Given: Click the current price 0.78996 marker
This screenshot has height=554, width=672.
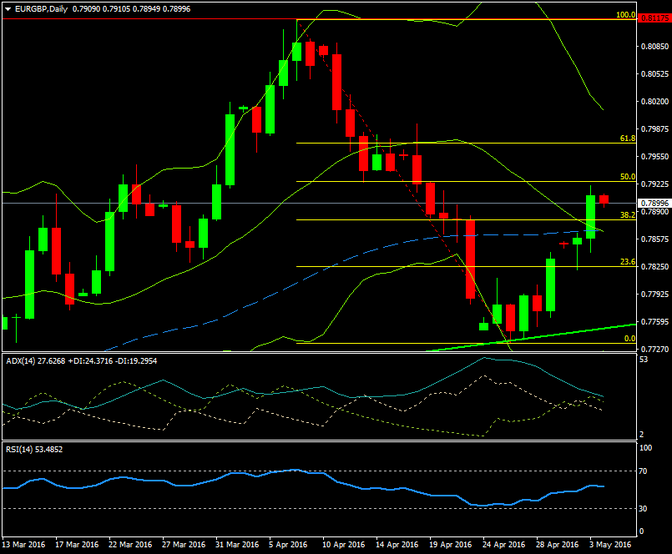Looking at the screenshot, I should 654,203.
